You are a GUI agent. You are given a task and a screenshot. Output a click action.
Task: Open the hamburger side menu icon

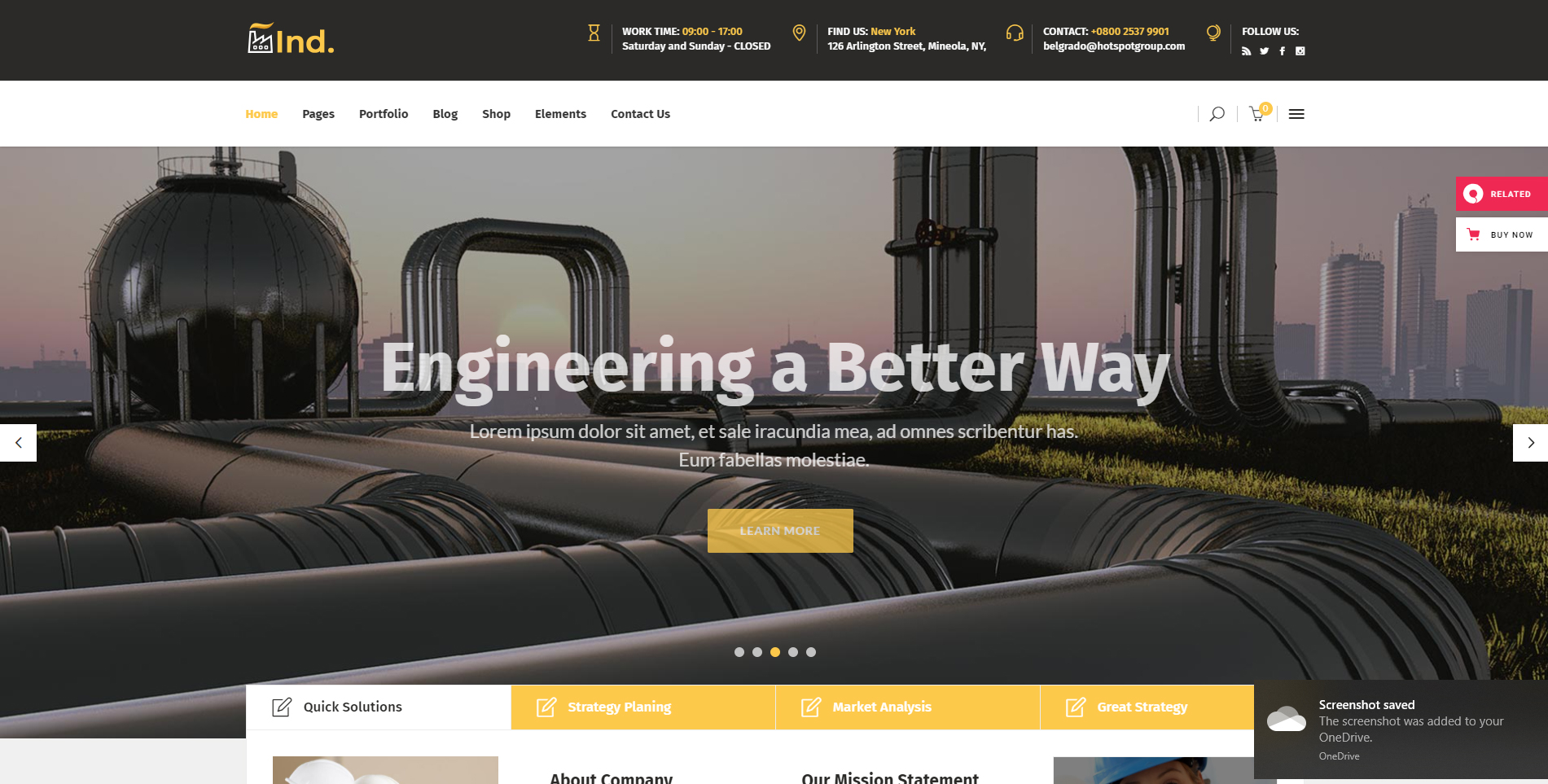pos(1296,114)
